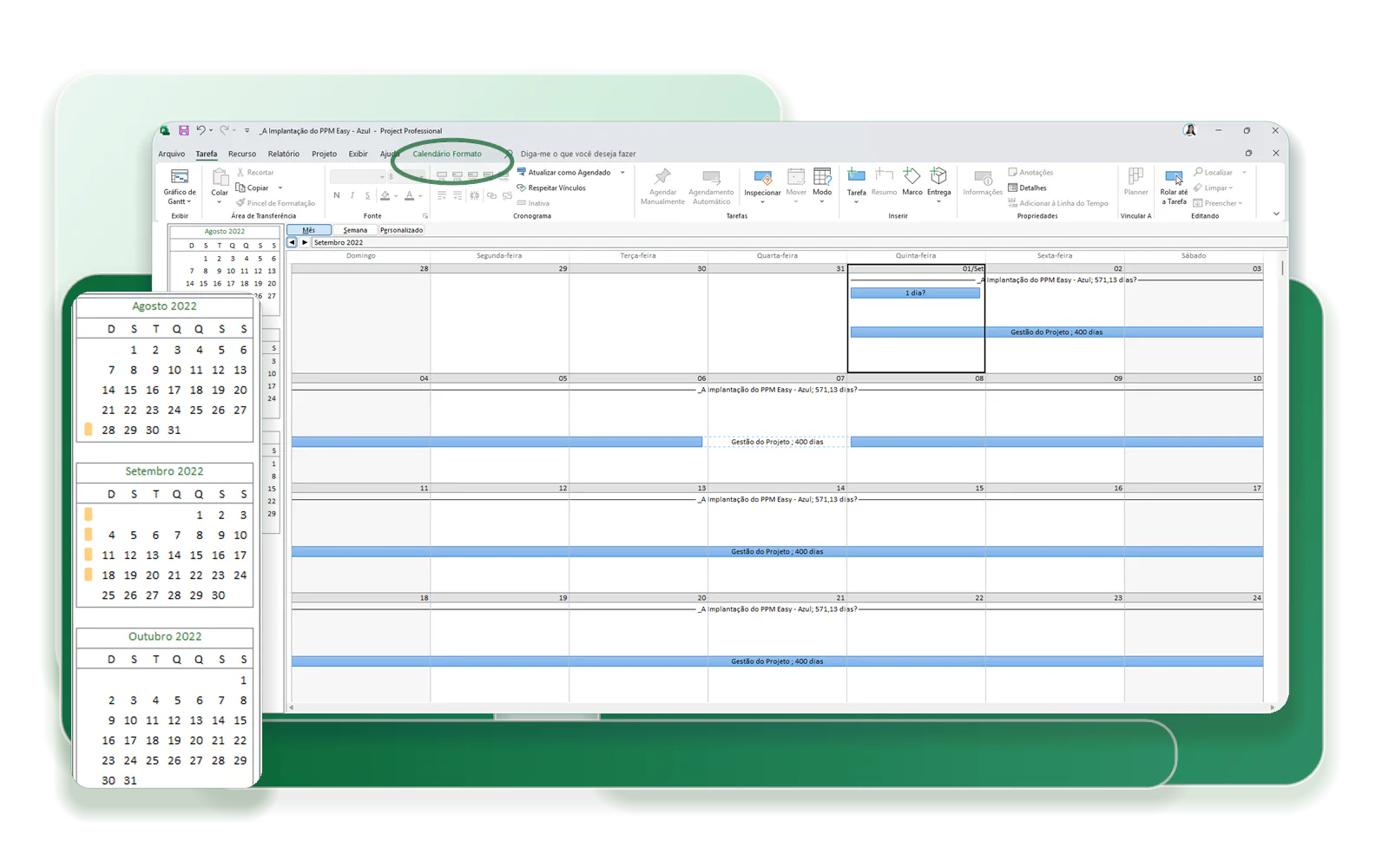Toggle italic I formatting
Screen dimensions: 1389x868
[x=352, y=195]
